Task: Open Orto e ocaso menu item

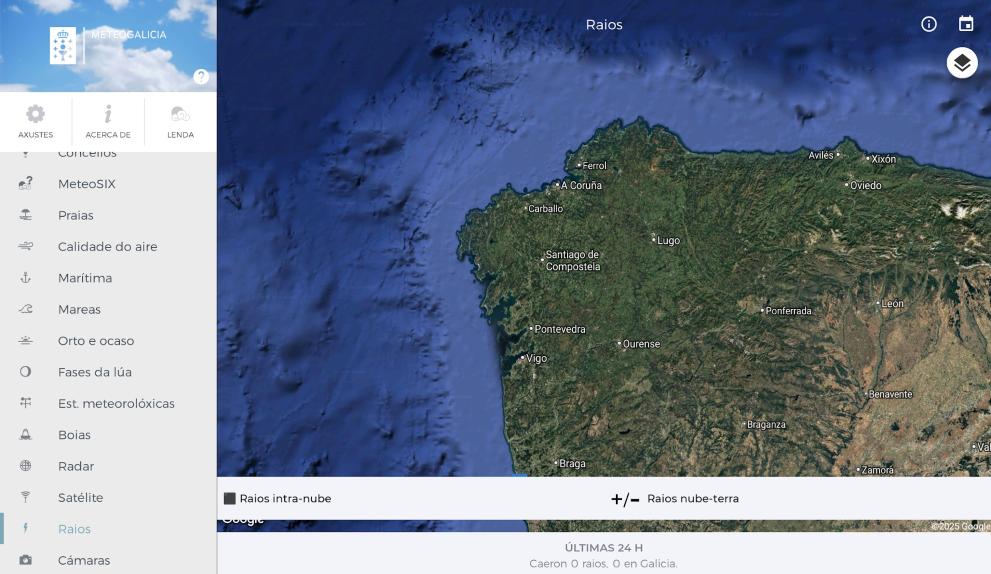Action: [x=108, y=341]
